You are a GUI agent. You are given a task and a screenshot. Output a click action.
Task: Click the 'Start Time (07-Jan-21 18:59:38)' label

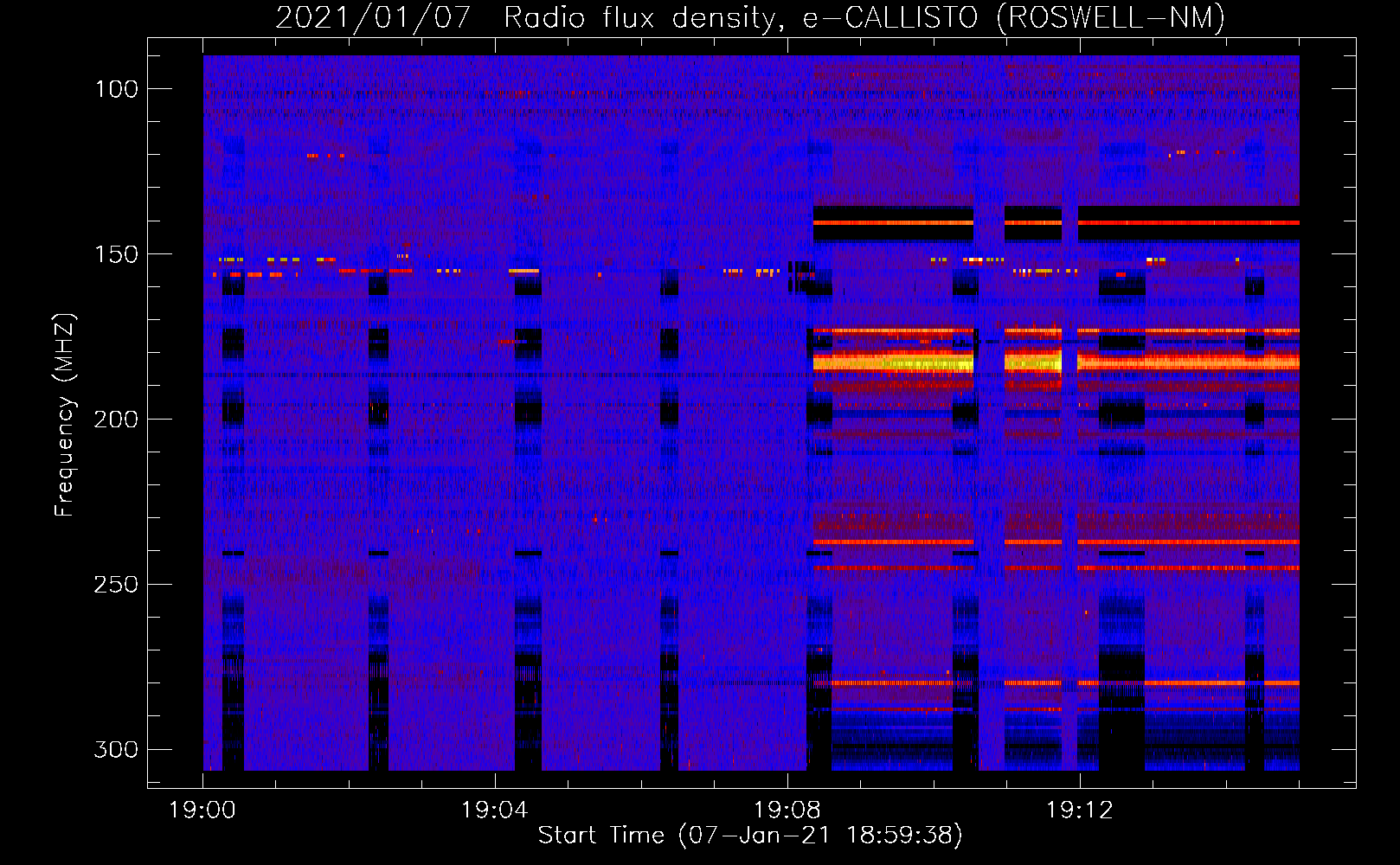750,835
